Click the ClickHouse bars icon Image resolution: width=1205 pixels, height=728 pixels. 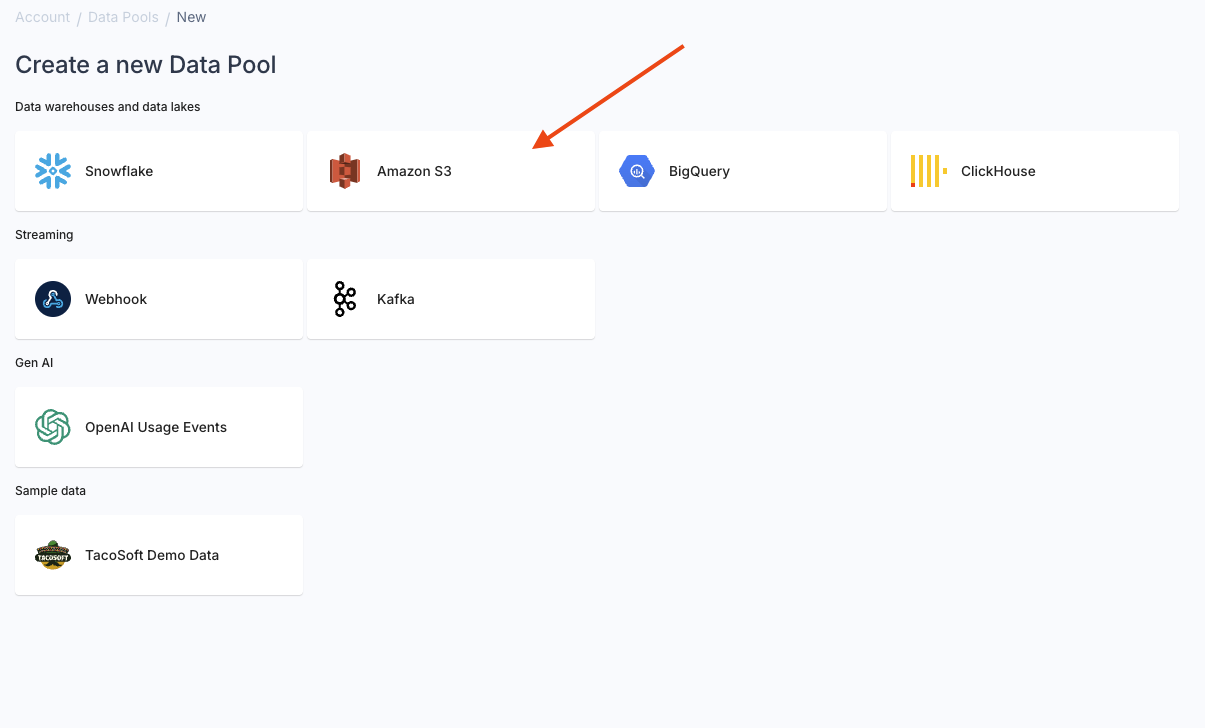click(927, 171)
